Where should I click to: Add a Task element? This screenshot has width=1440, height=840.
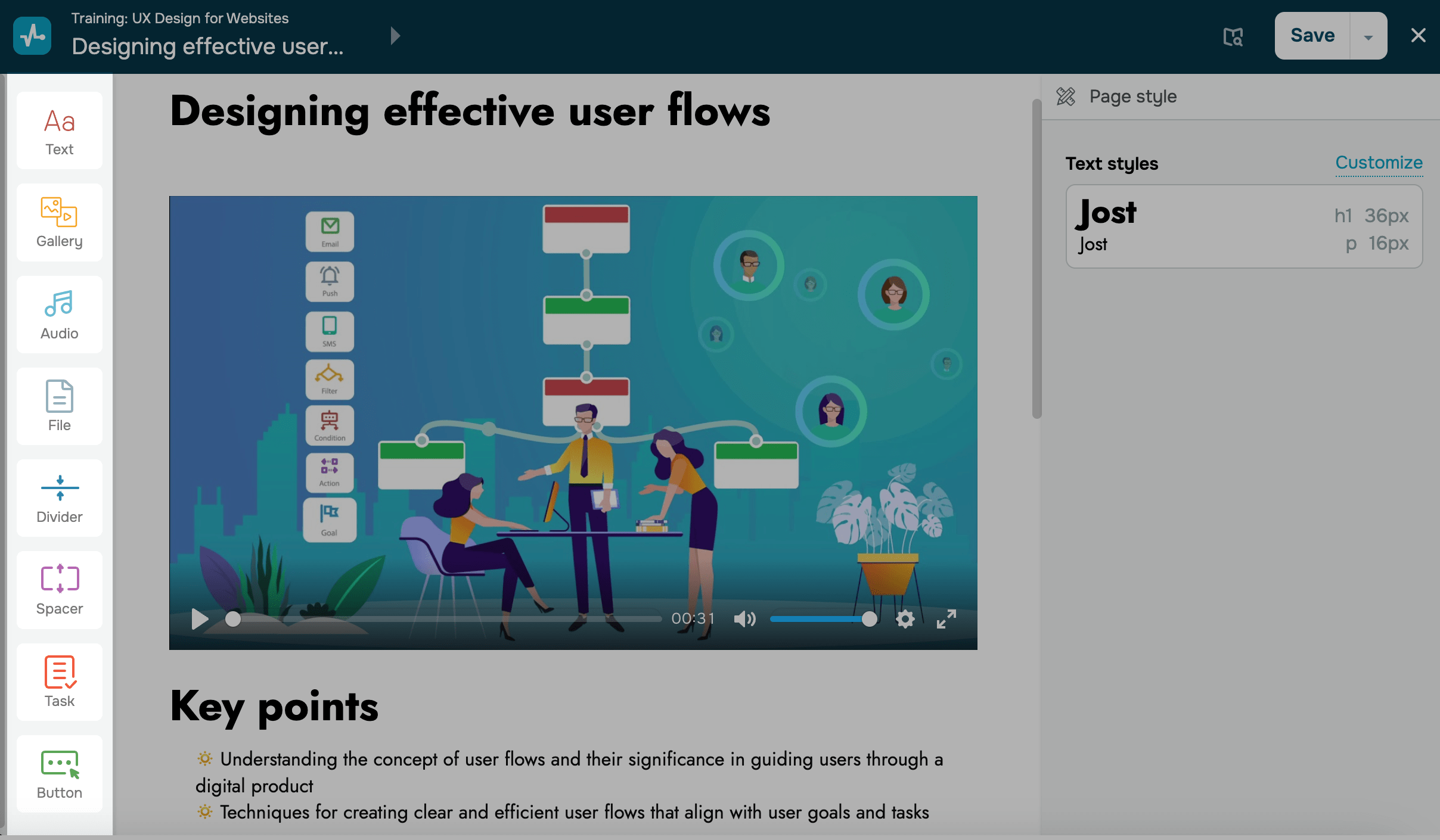(60, 682)
